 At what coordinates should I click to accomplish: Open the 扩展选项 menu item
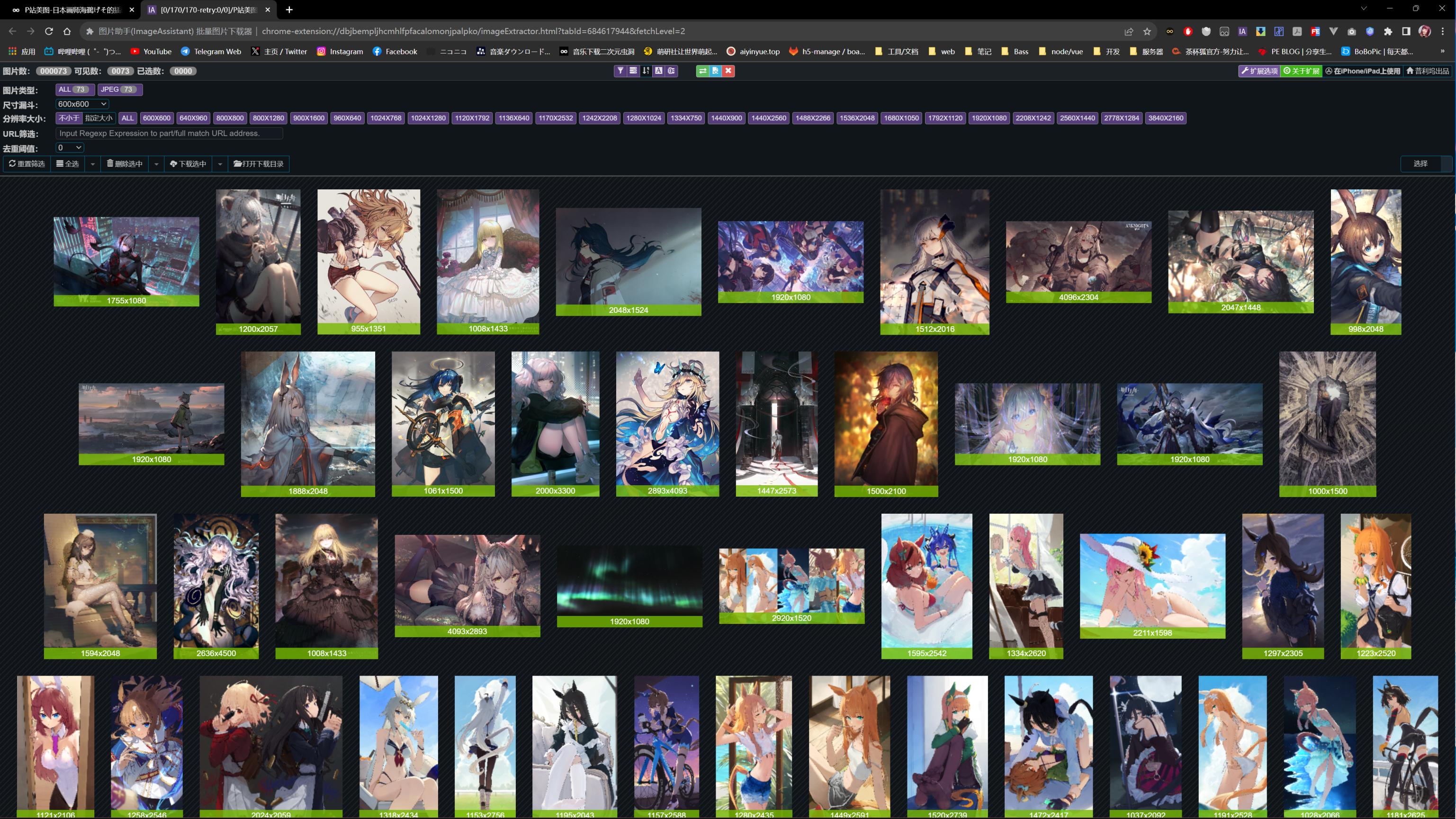pyautogui.click(x=1259, y=71)
